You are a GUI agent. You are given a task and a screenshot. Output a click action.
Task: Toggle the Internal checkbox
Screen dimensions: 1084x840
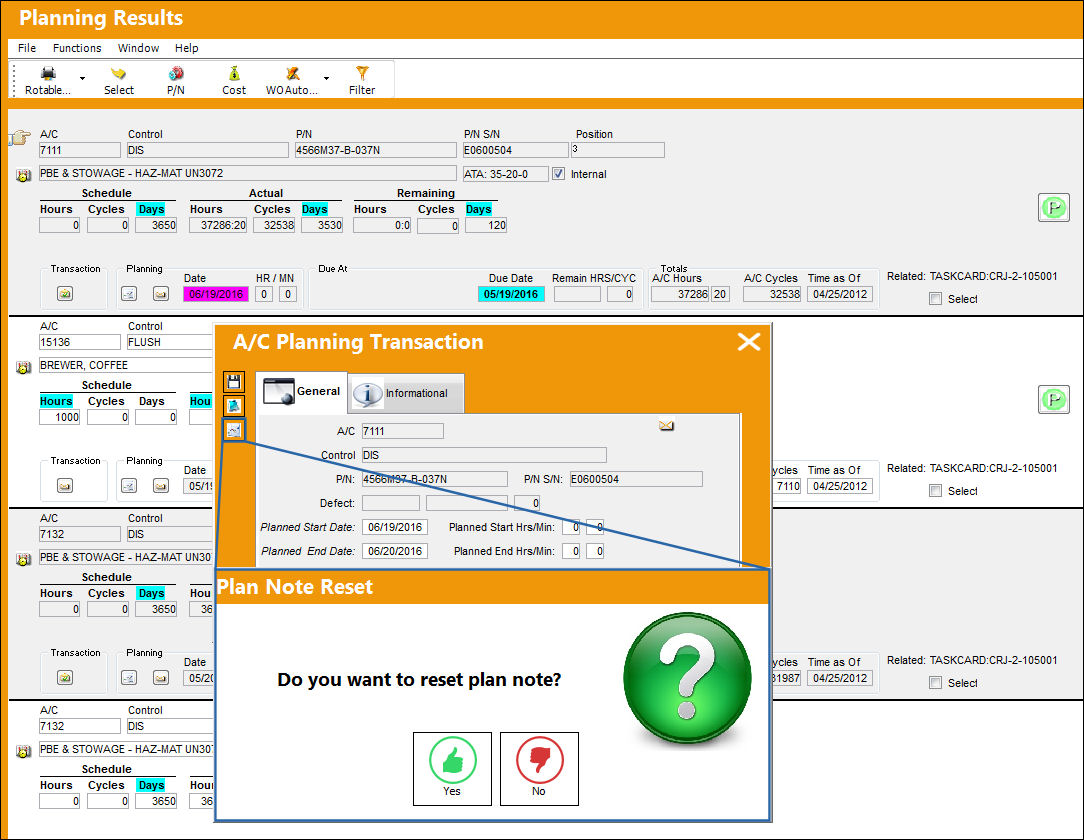tap(558, 174)
